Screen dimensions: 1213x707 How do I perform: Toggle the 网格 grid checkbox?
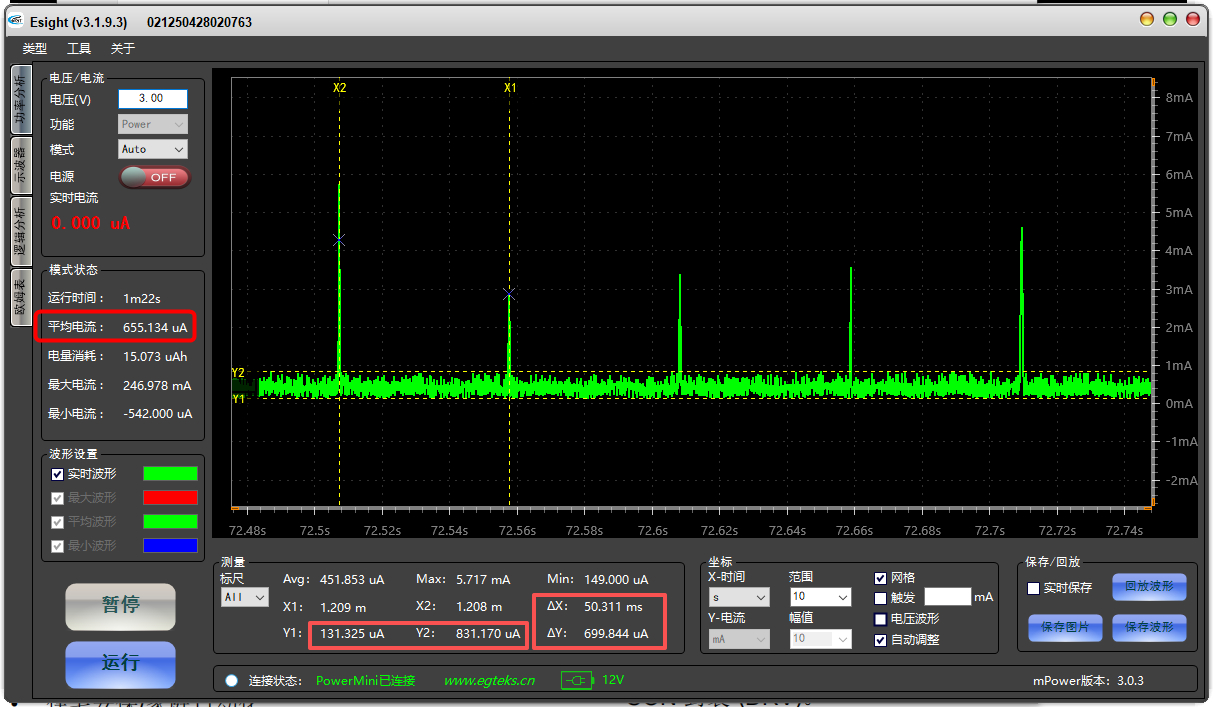pos(881,578)
